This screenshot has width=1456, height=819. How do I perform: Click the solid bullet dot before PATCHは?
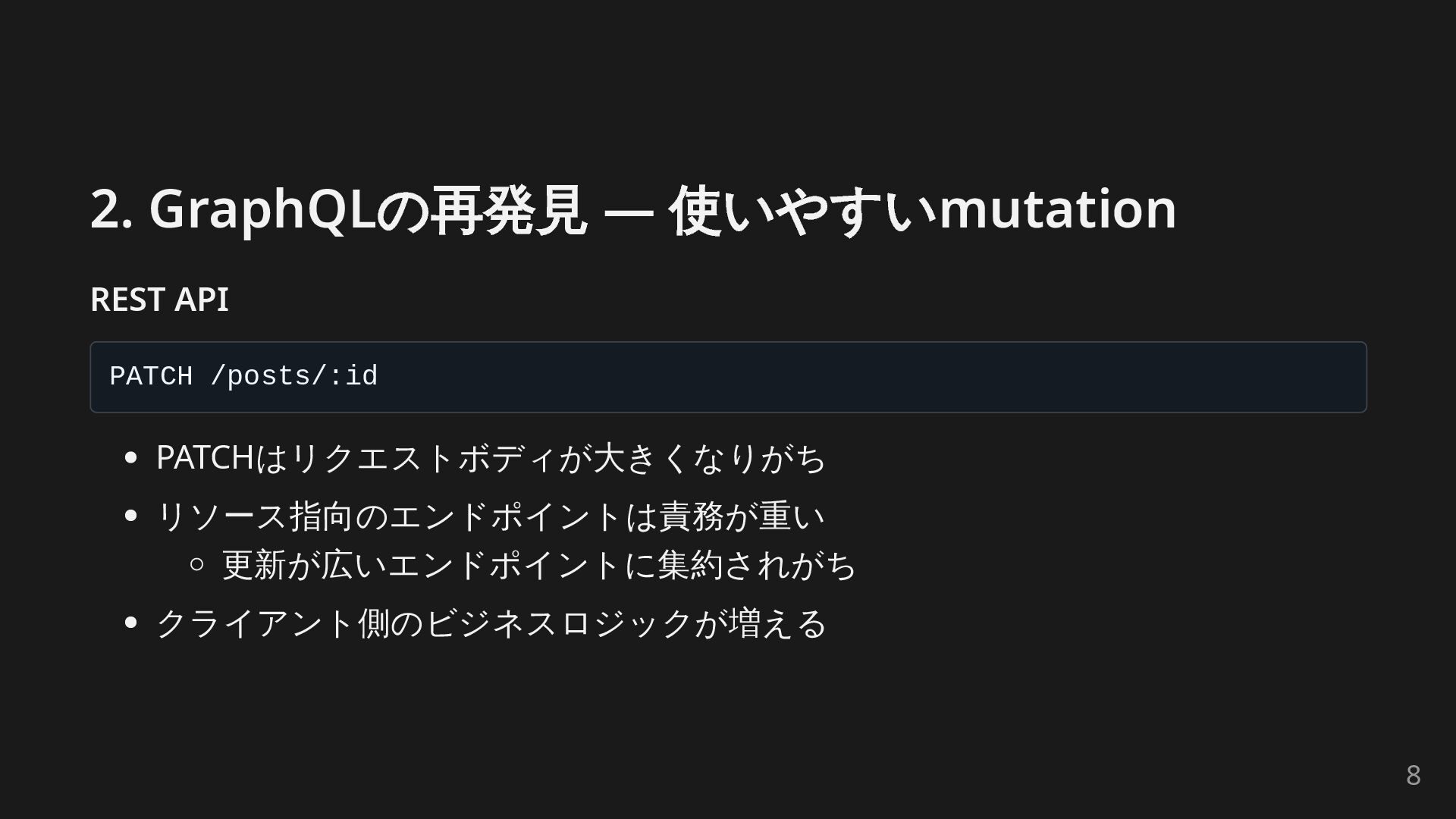coord(130,458)
